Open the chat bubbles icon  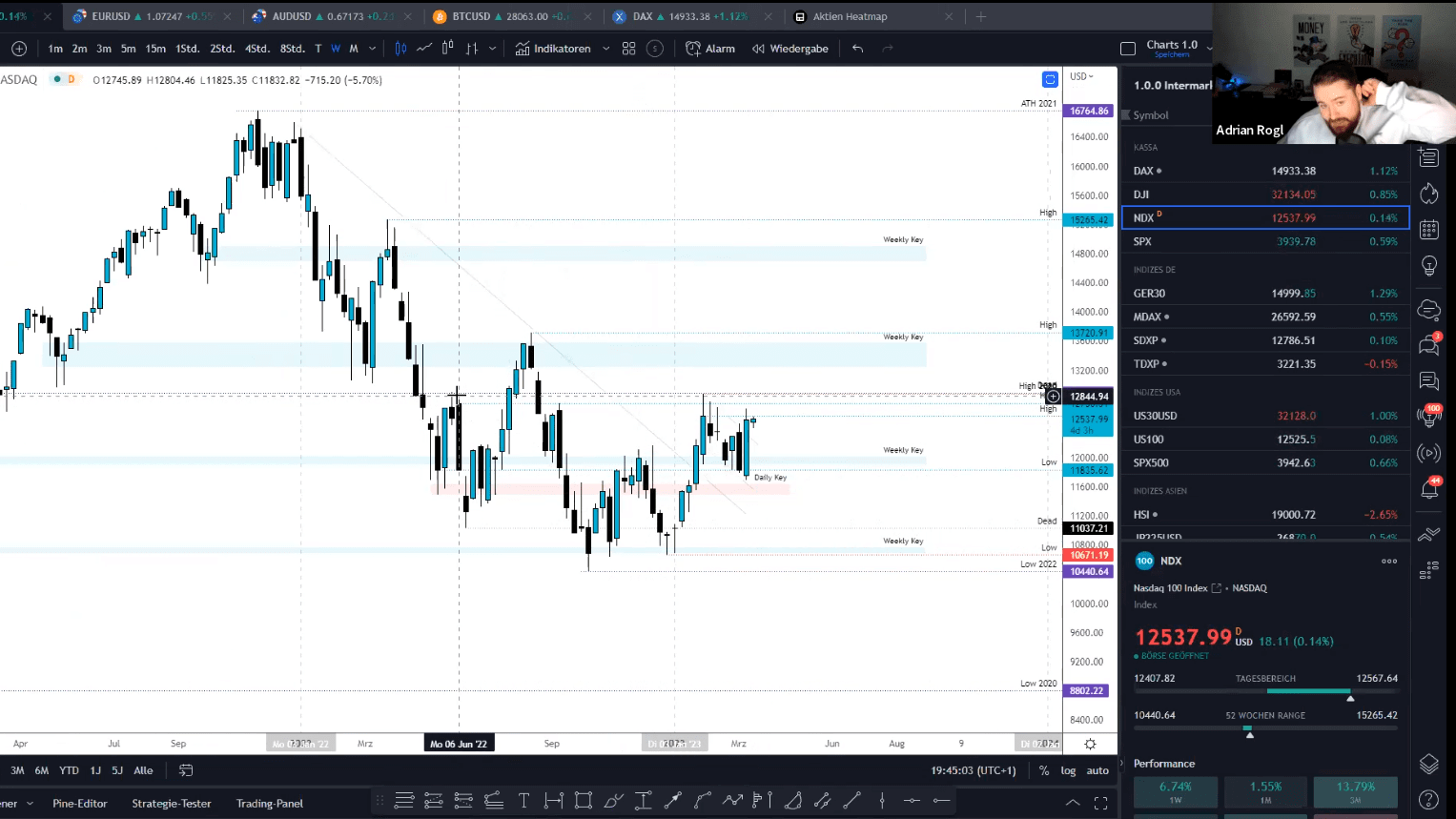point(1428,345)
